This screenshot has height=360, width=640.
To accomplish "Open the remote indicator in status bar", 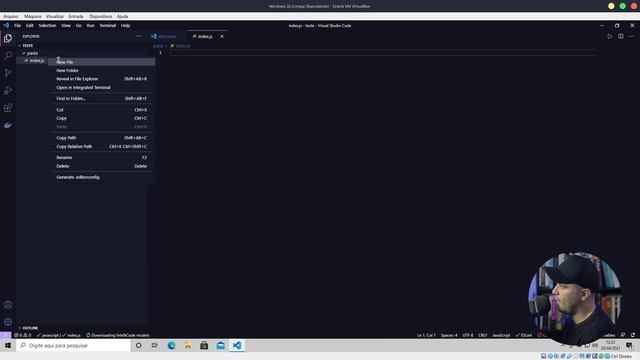I will tap(5, 335).
